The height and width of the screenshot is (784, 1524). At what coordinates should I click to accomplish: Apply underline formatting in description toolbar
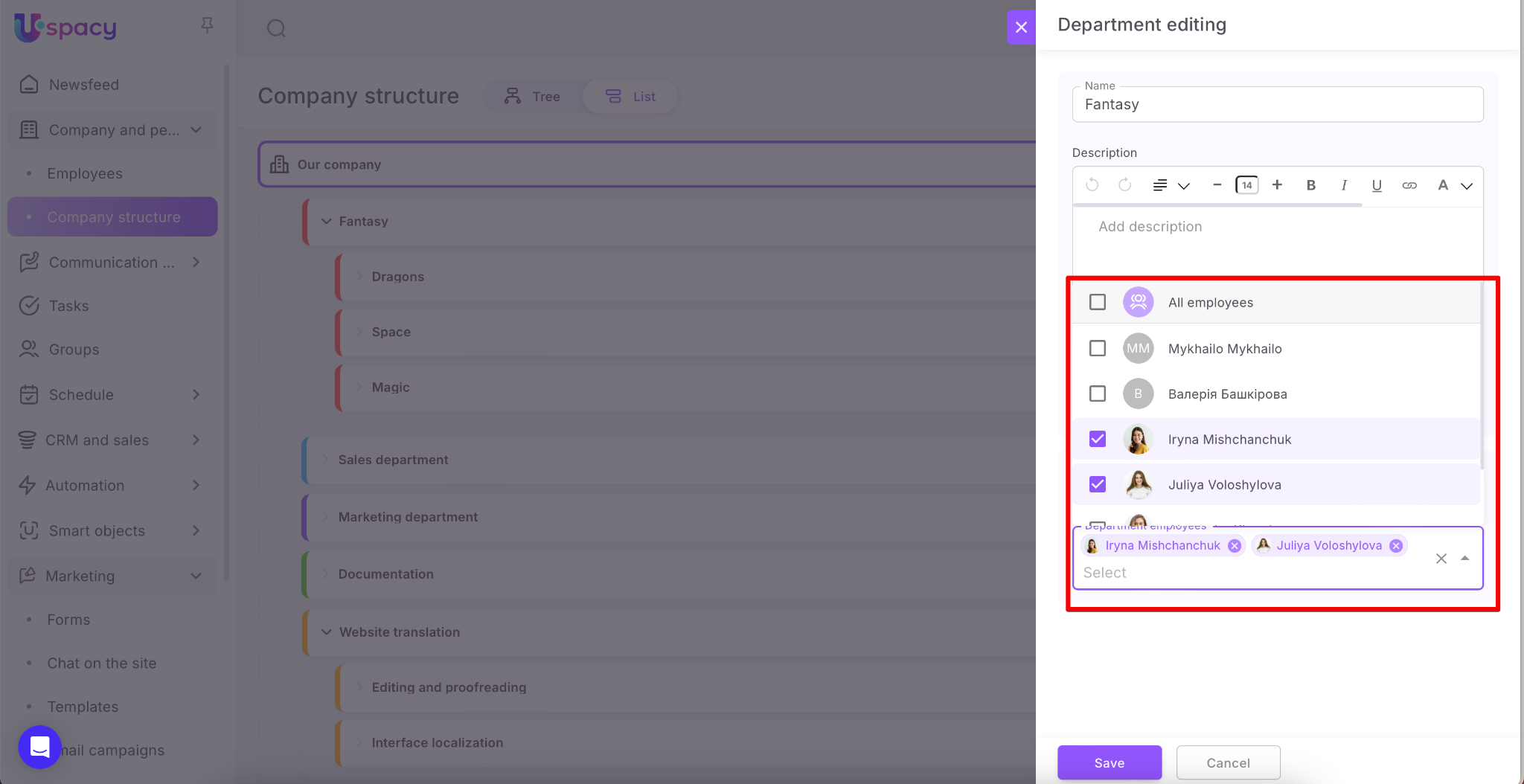click(1377, 185)
